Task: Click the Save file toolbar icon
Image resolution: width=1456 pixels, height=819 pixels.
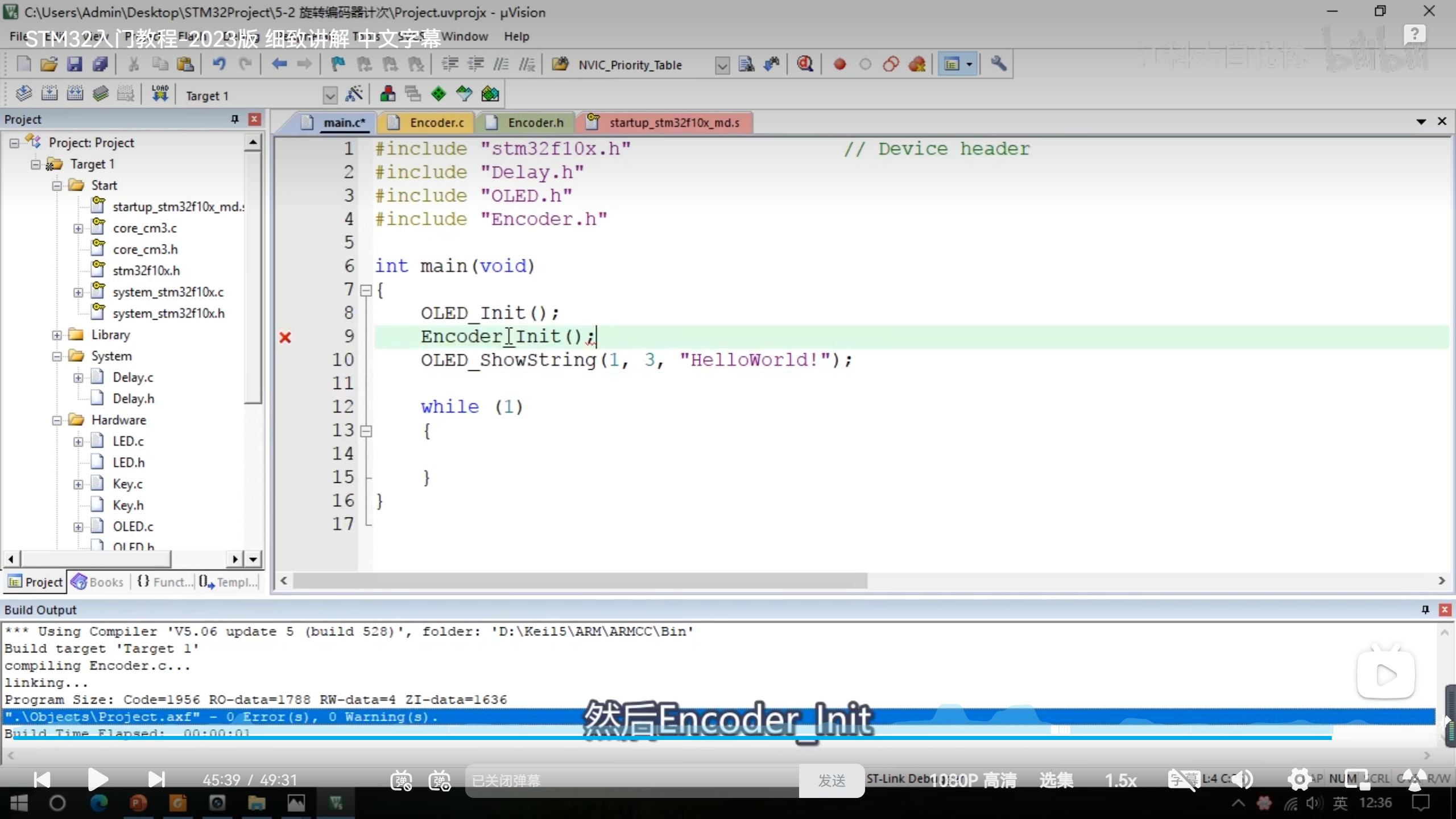Action: point(75,64)
